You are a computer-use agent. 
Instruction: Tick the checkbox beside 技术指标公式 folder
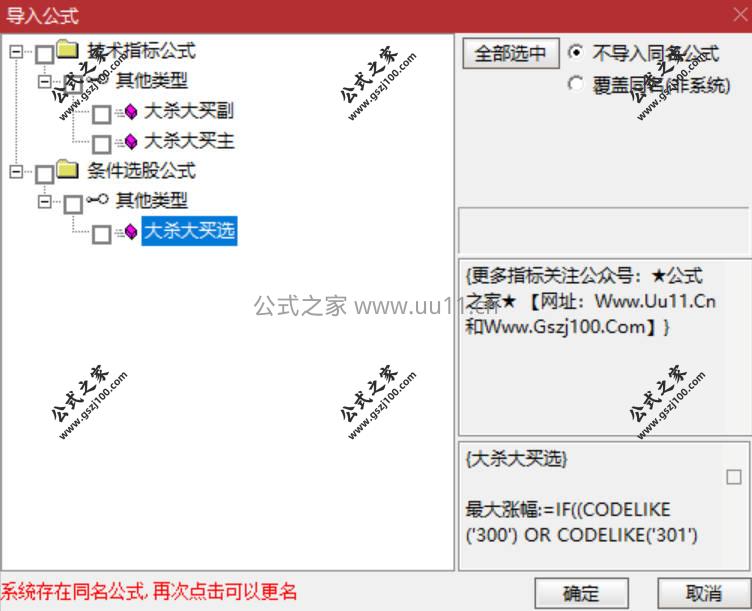point(45,54)
